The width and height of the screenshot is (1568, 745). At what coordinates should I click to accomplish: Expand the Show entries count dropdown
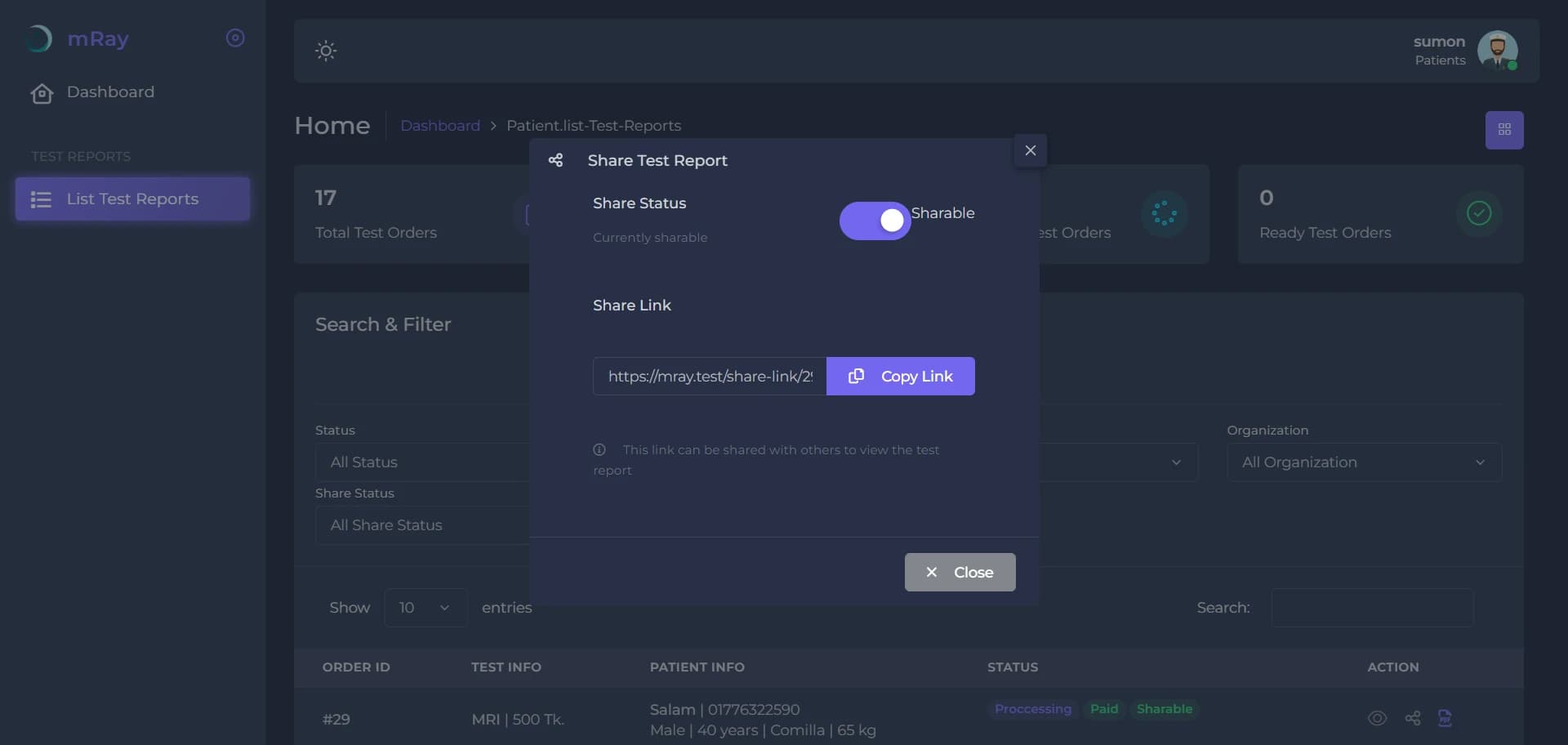coord(425,608)
